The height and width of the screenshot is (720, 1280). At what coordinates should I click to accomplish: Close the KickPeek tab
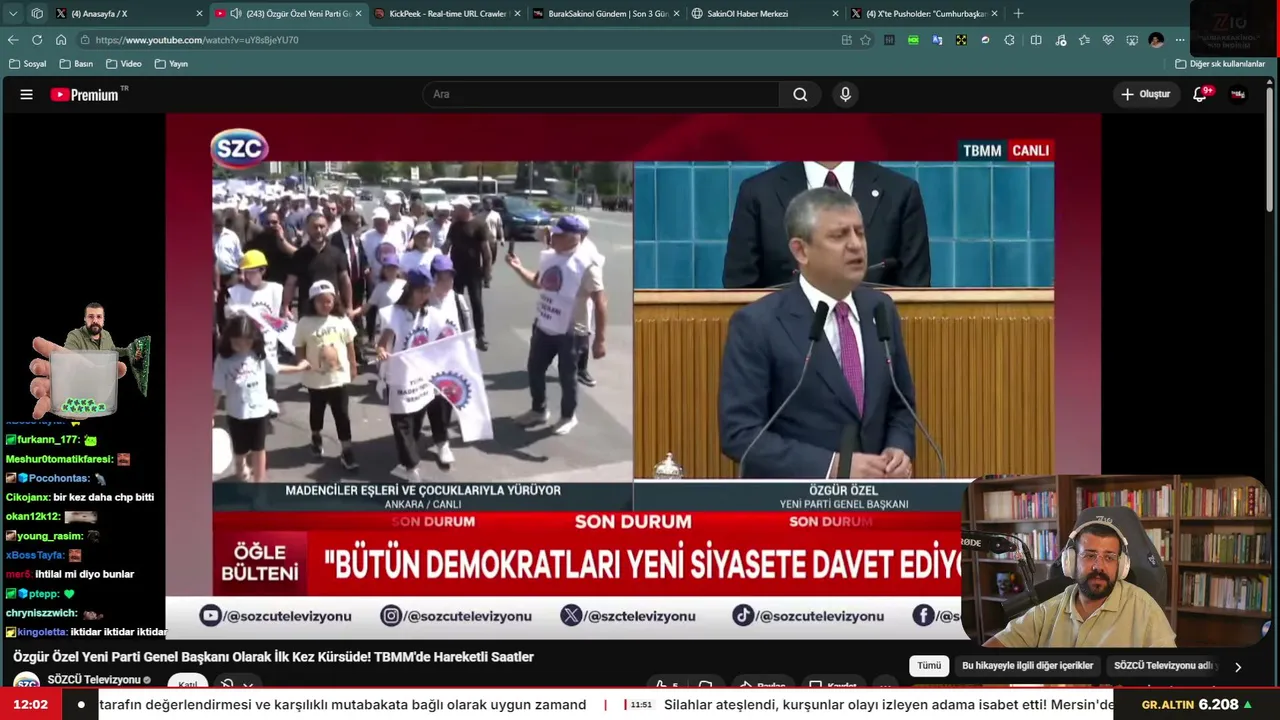517,14
